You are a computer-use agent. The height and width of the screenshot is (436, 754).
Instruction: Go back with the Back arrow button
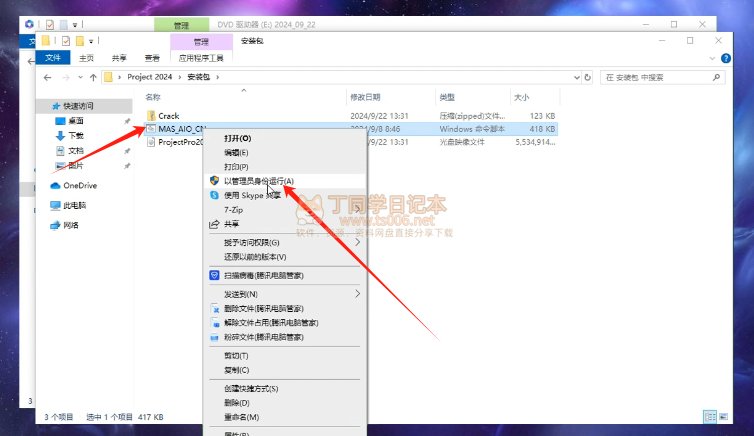(x=47, y=77)
